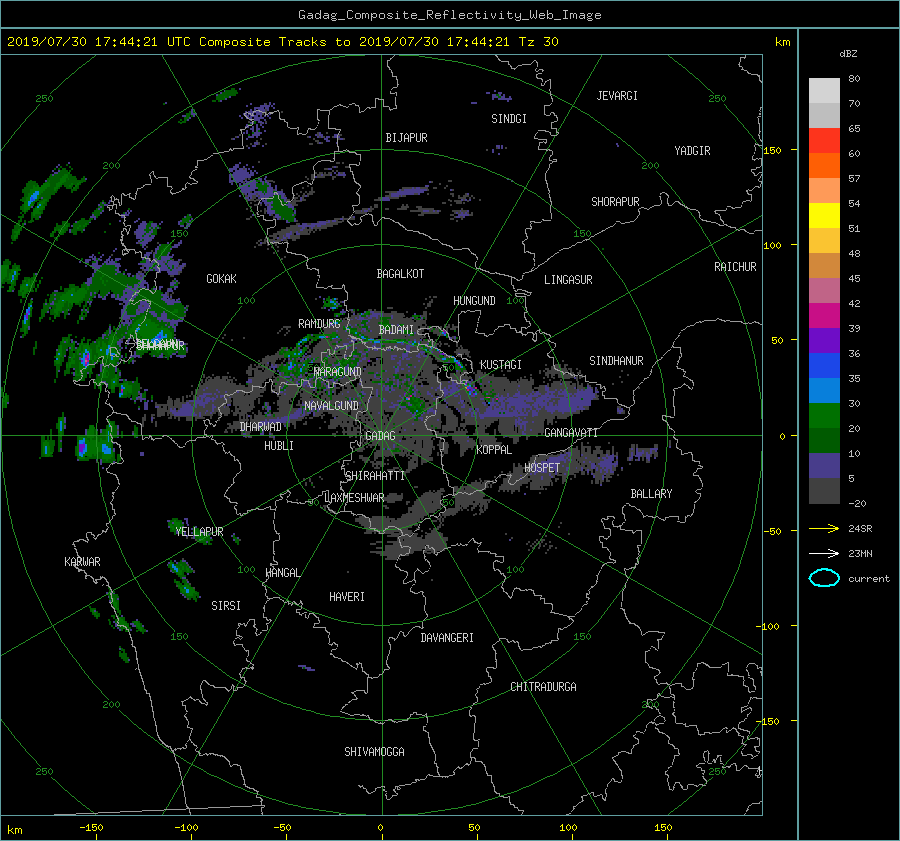Click the HUNGUND city label
The width and height of the screenshot is (900, 841).
(474, 301)
